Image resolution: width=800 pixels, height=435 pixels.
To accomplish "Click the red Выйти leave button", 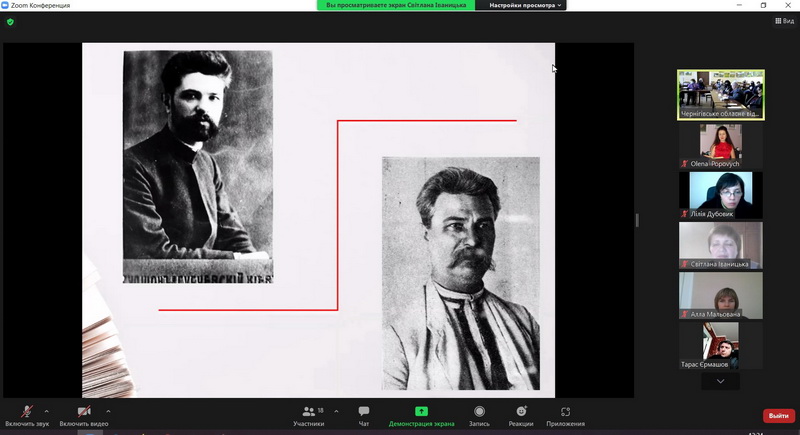I will coord(777,416).
